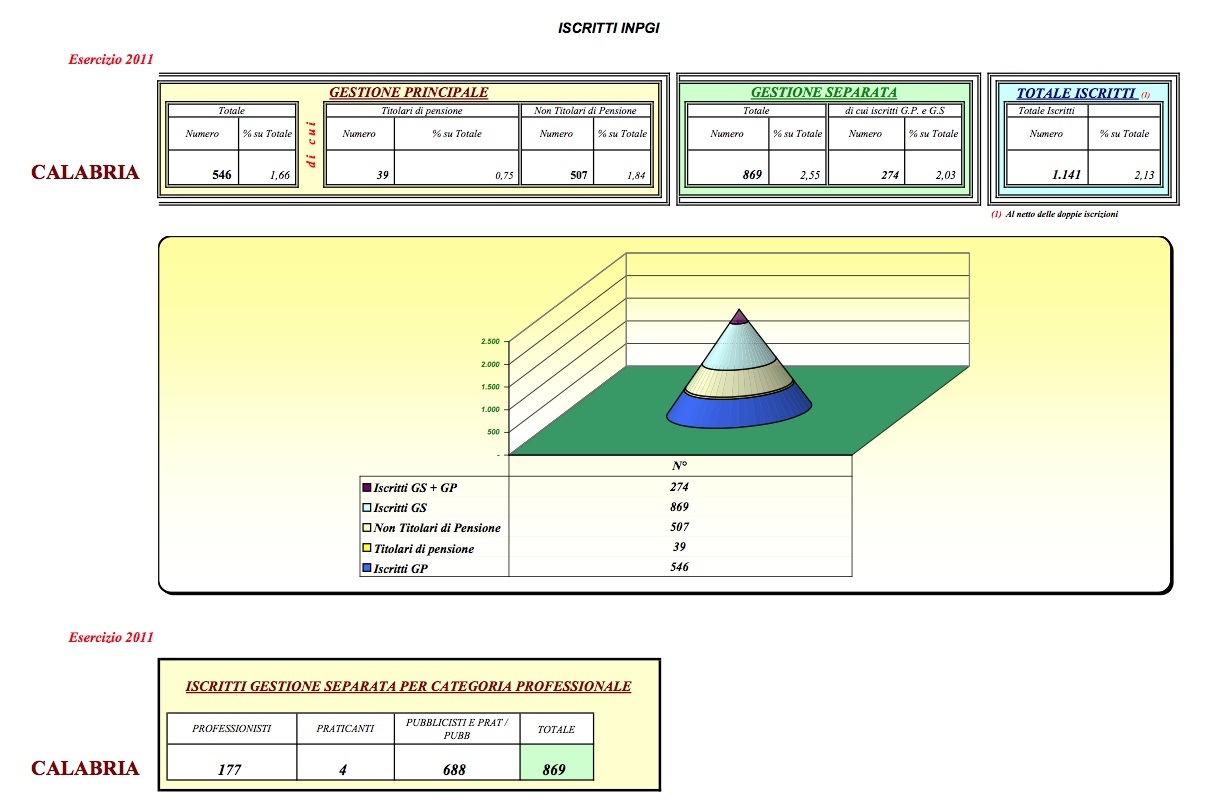
Task: Click the 2.000 chart axis label
Action: [490, 364]
